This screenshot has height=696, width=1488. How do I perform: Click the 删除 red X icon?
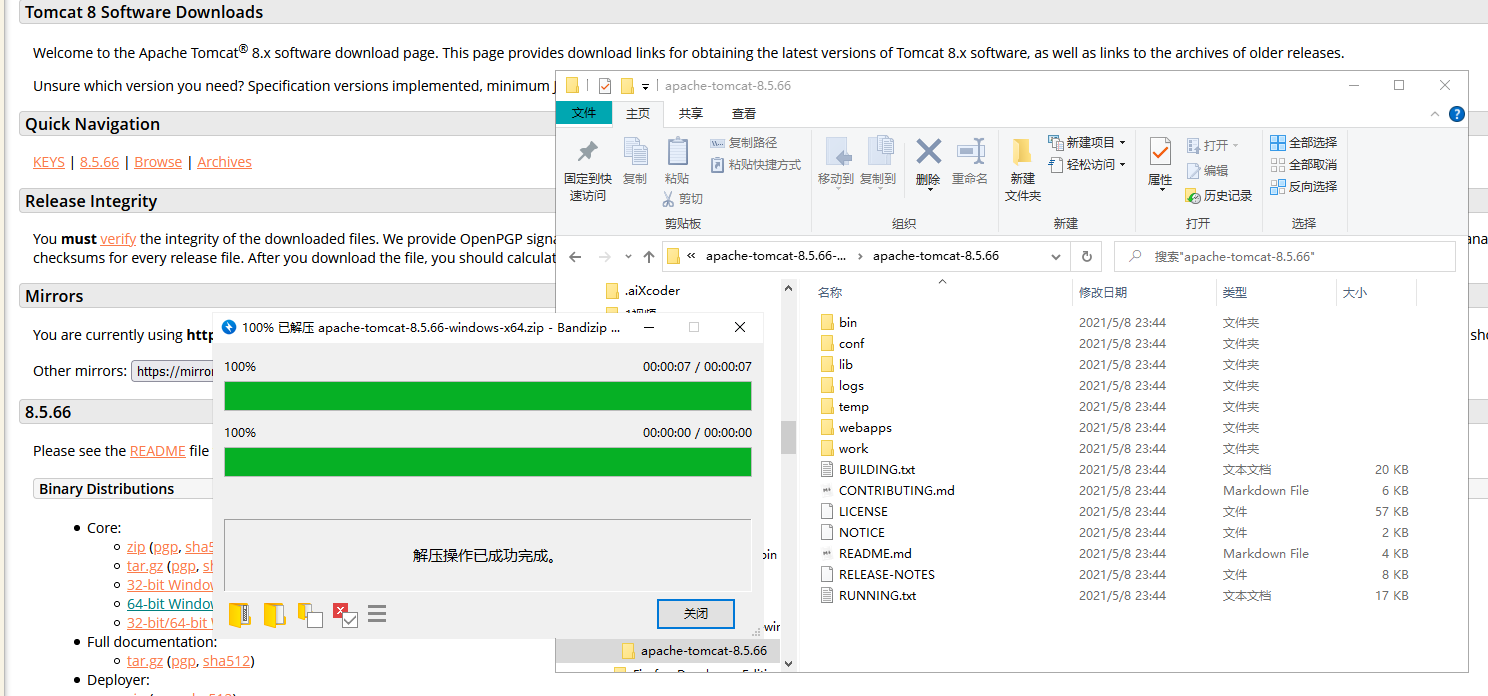[x=929, y=152]
